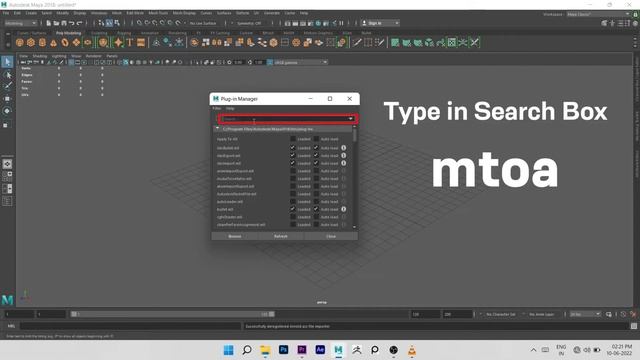Open the Symmetry: Off dropdown
Image resolution: width=640 pixels, height=360 pixels.
pyautogui.click(x=250, y=23)
